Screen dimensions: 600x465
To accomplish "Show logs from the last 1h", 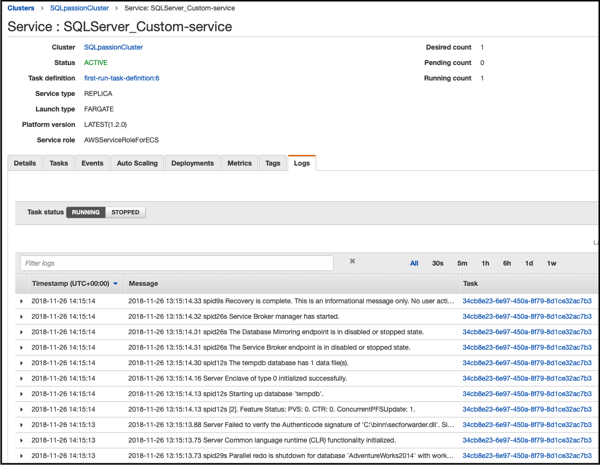I will [485, 263].
